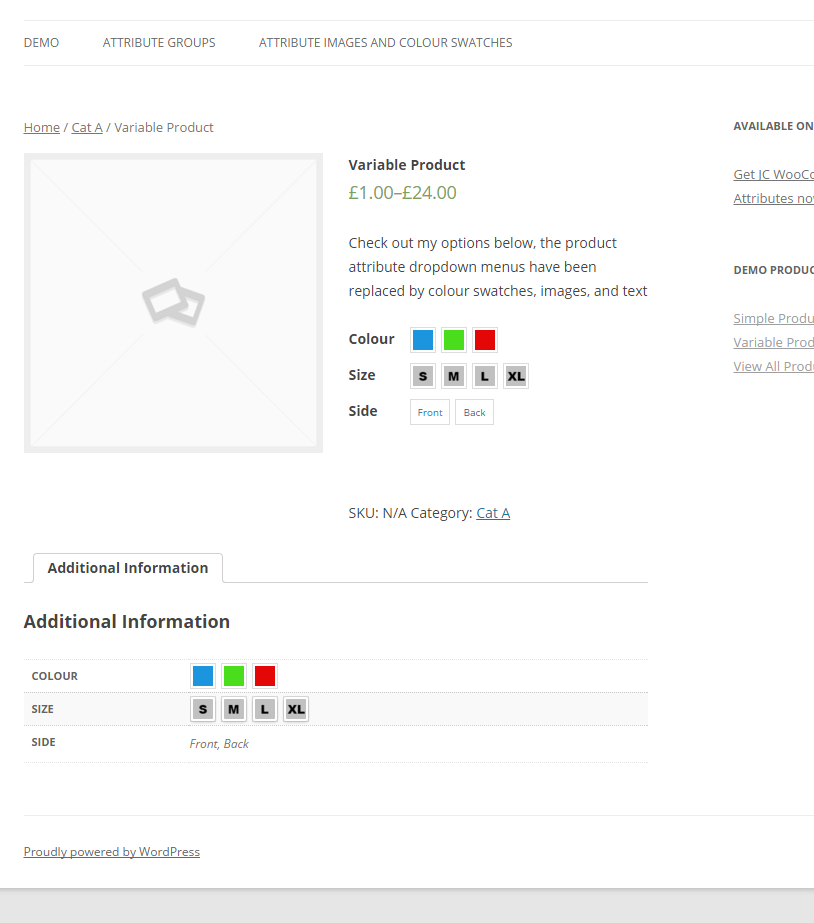Click the product placeholder image
The width and height of the screenshot is (814, 923).
pyautogui.click(x=173, y=303)
